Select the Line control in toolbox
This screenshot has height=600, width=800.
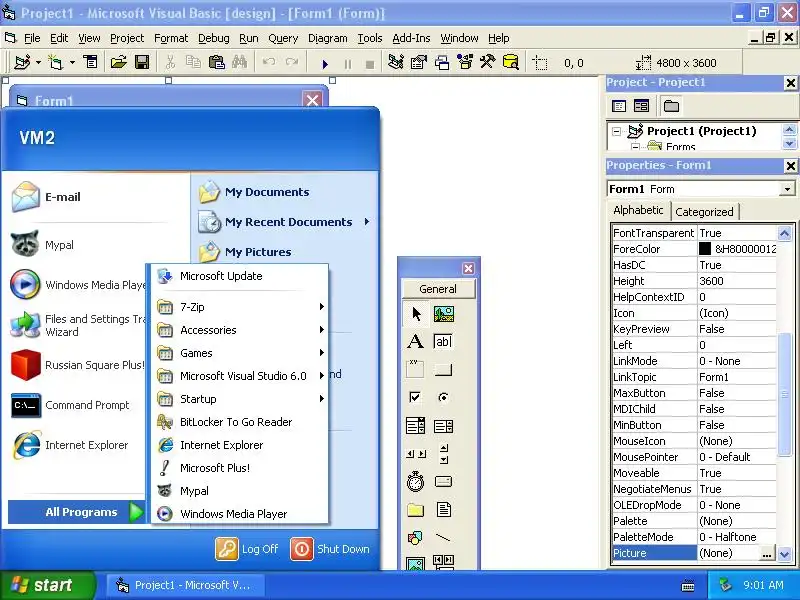point(443,538)
